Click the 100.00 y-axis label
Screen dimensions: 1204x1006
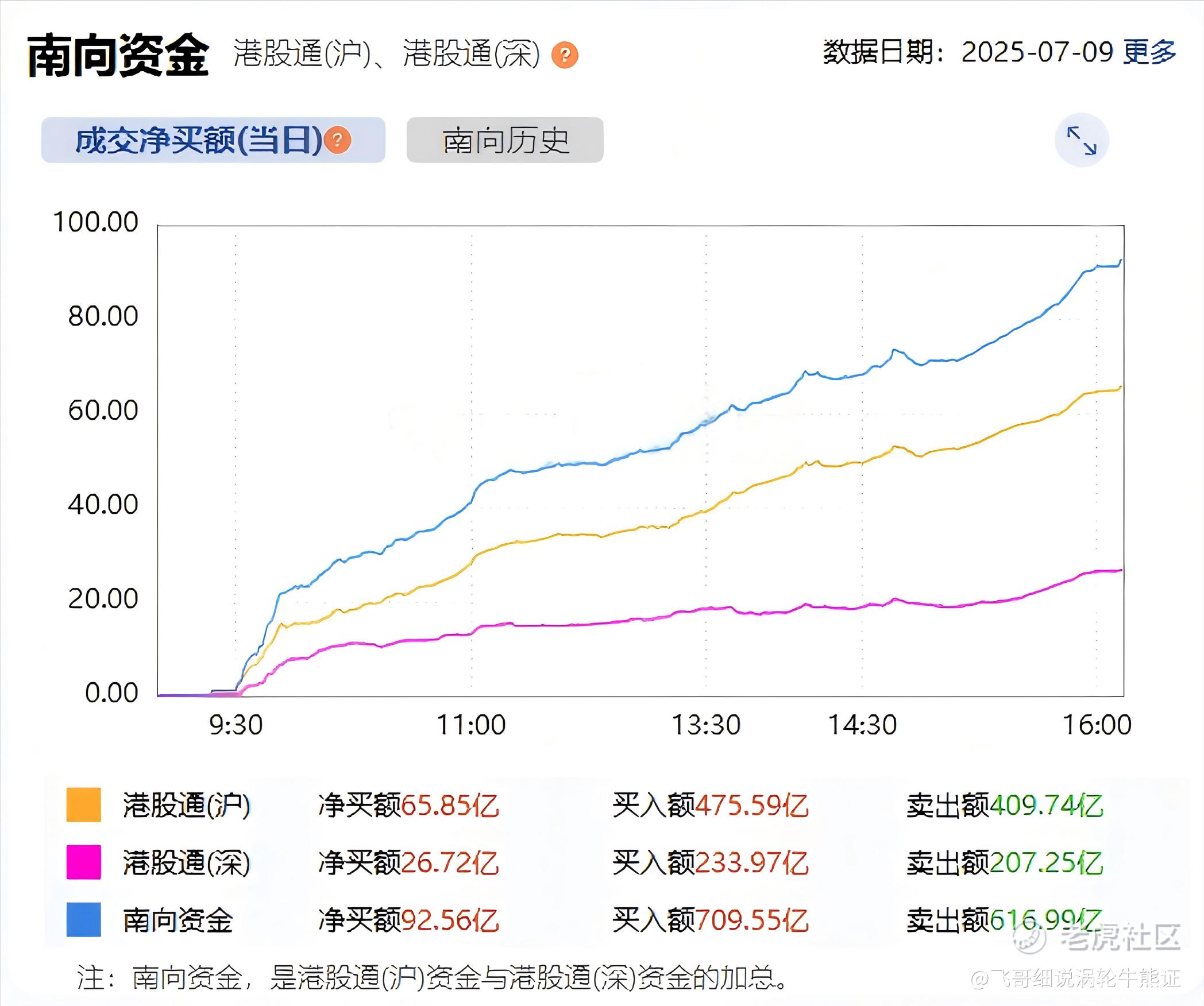(x=95, y=222)
